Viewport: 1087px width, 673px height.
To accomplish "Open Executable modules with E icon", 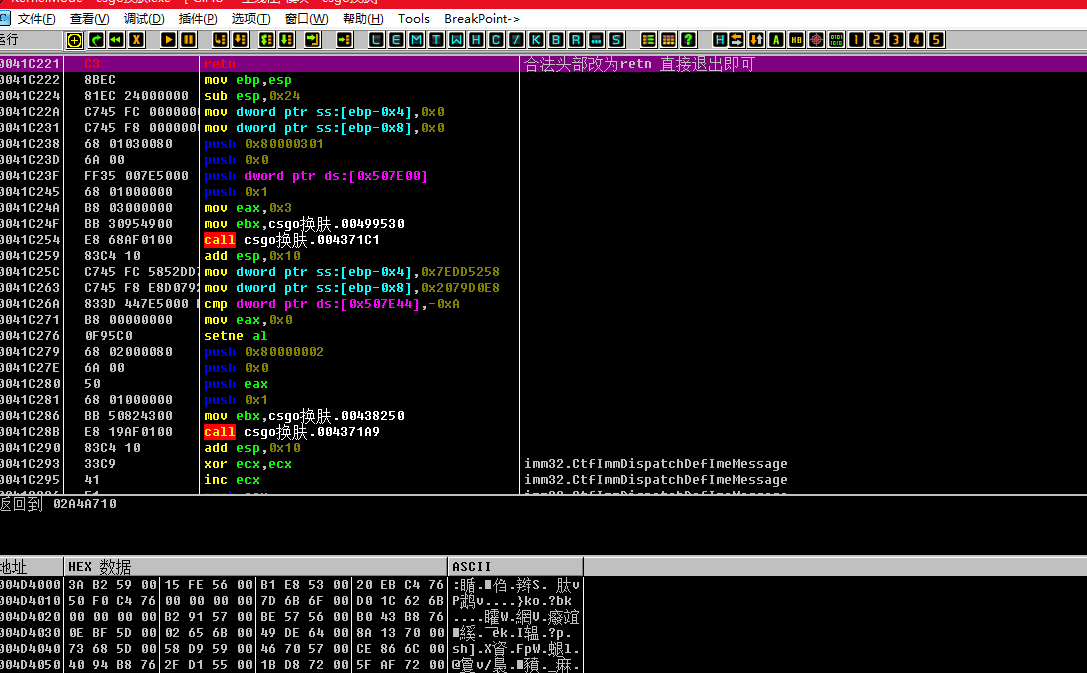I will (x=397, y=40).
